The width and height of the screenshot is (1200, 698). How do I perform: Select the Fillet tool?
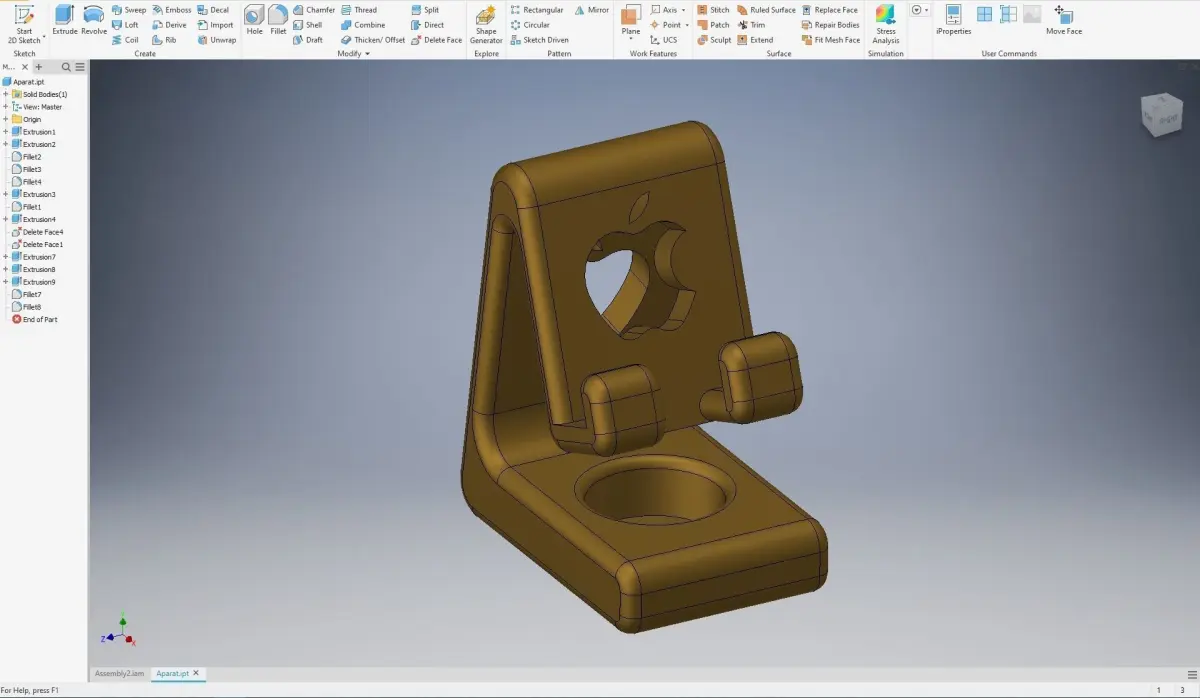click(x=278, y=21)
